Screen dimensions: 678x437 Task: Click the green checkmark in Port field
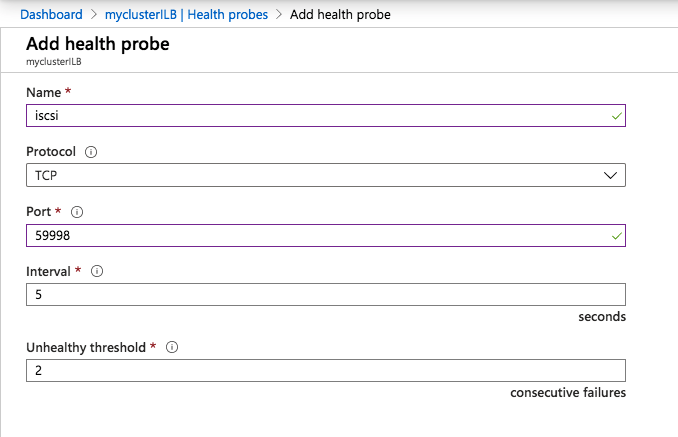[617, 236]
